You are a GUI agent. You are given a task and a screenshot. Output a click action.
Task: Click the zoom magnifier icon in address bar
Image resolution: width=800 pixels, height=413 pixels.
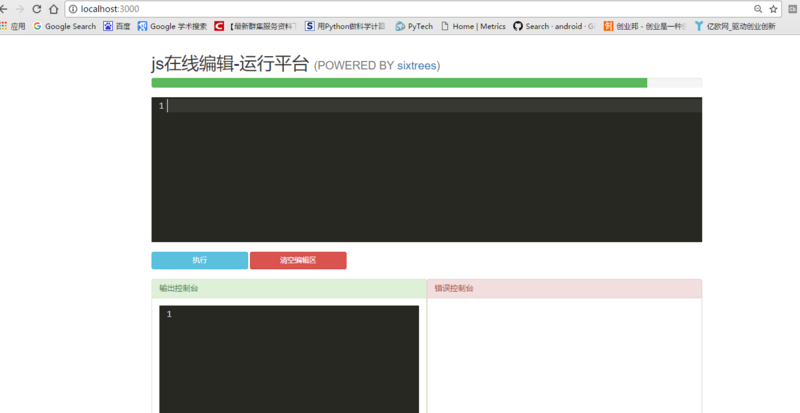(x=758, y=9)
